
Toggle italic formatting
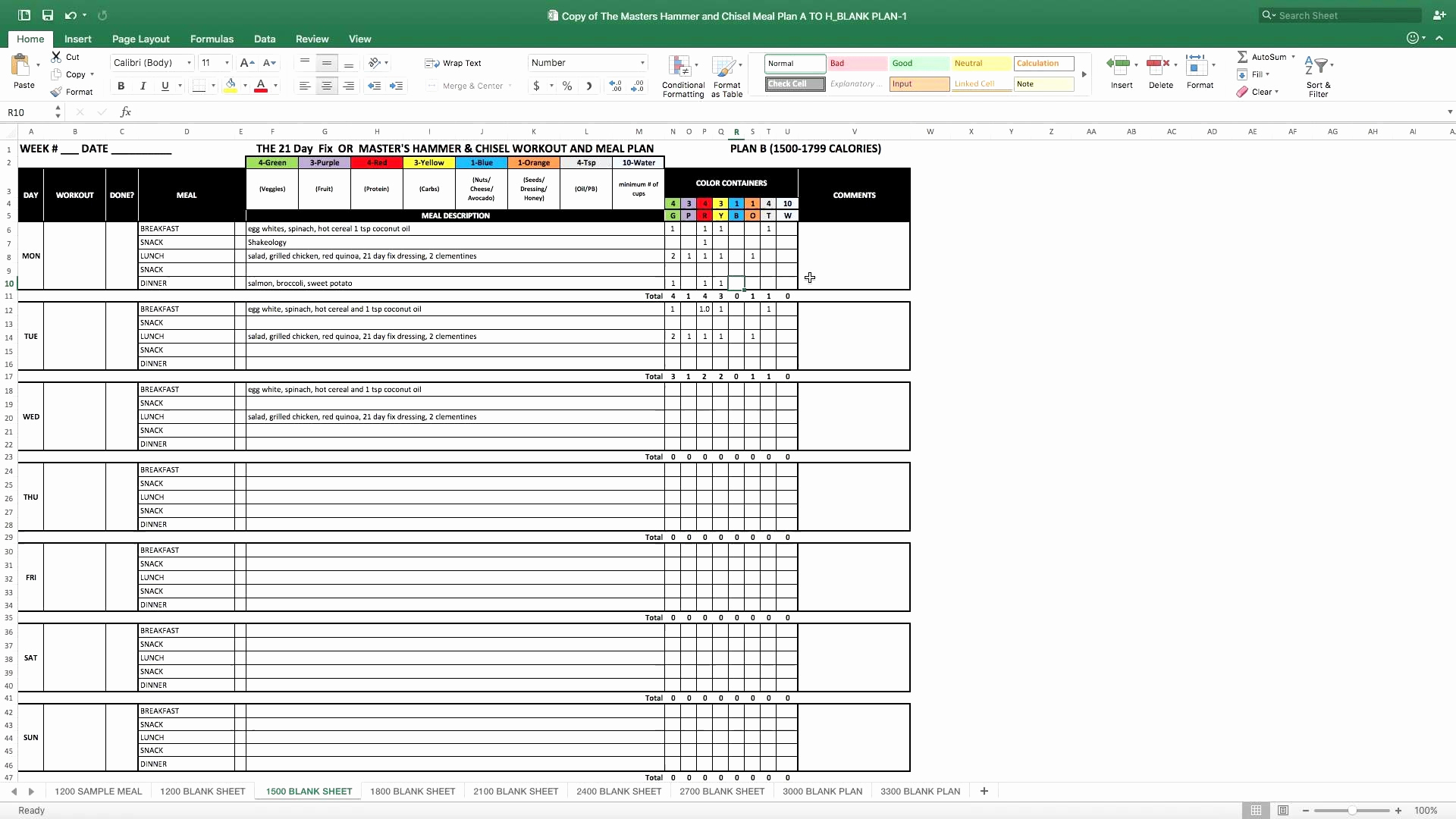pos(143,86)
